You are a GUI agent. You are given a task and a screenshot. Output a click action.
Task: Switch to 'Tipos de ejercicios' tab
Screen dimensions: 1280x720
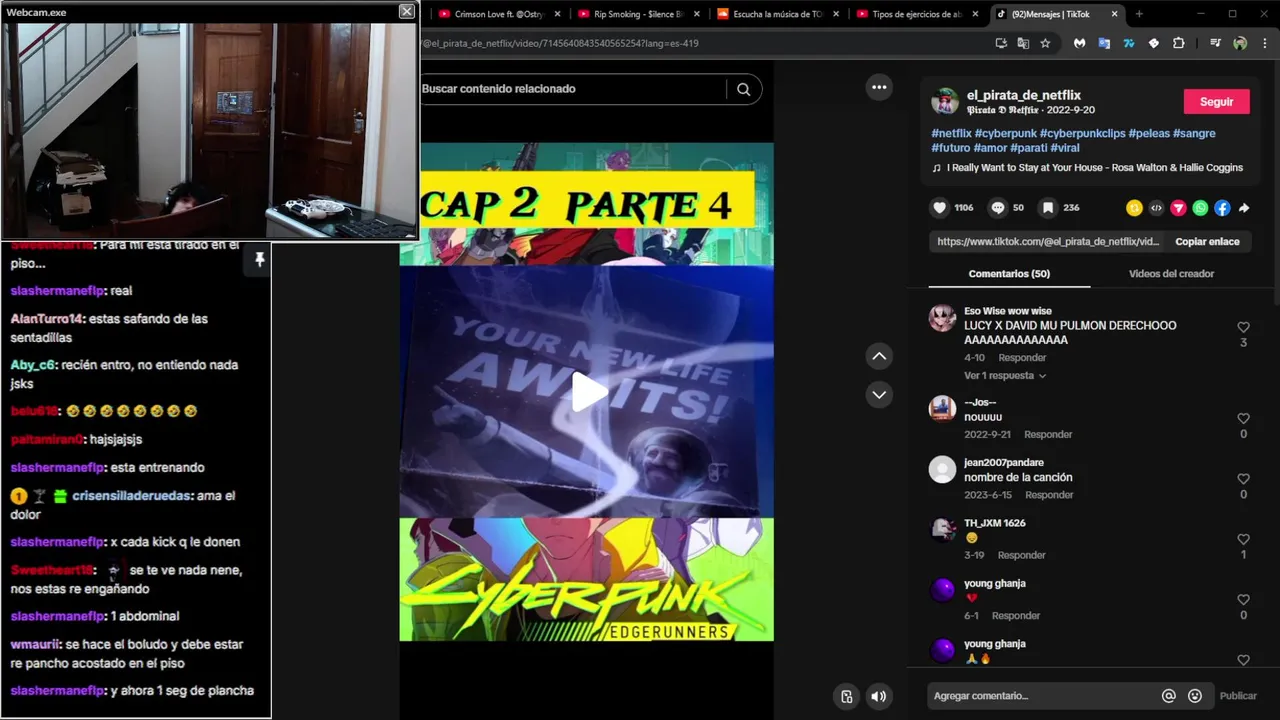click(916, 14)
